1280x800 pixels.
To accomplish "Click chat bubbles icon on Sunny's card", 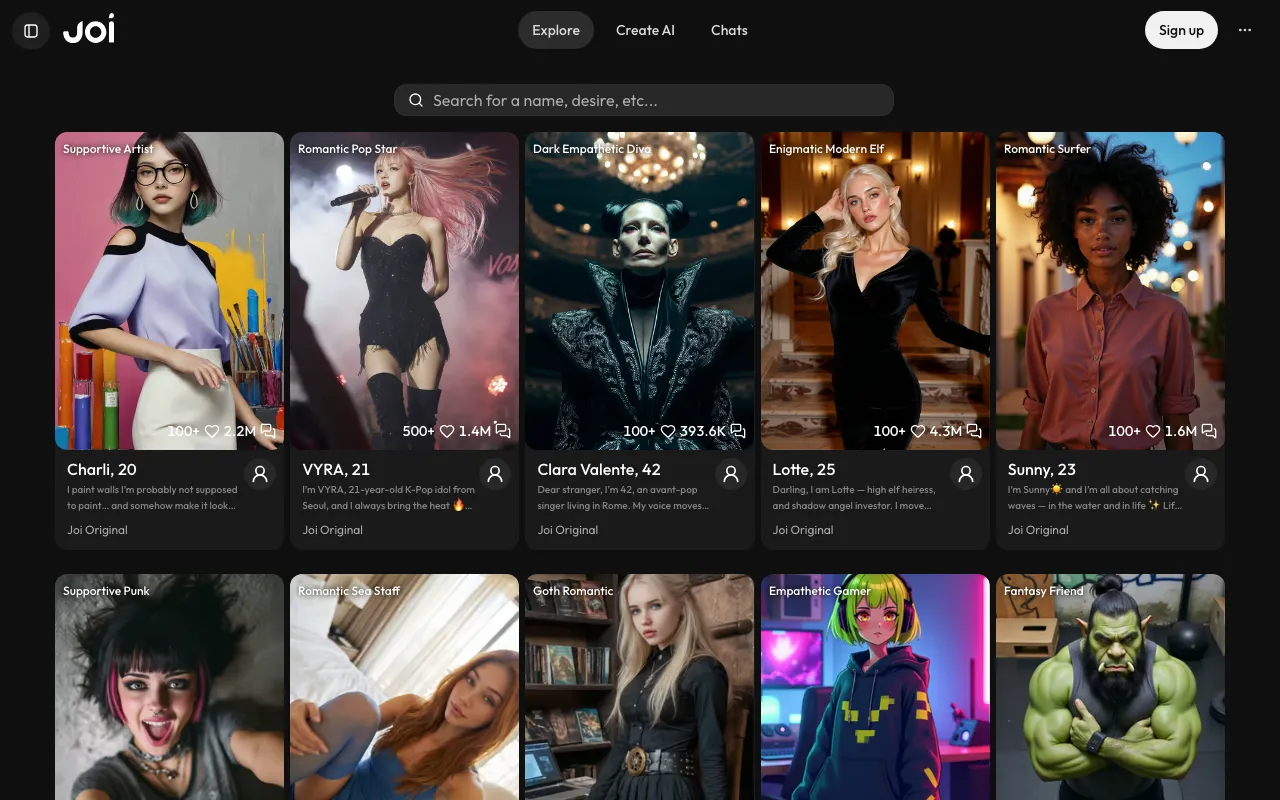I will click(1209, 431).
